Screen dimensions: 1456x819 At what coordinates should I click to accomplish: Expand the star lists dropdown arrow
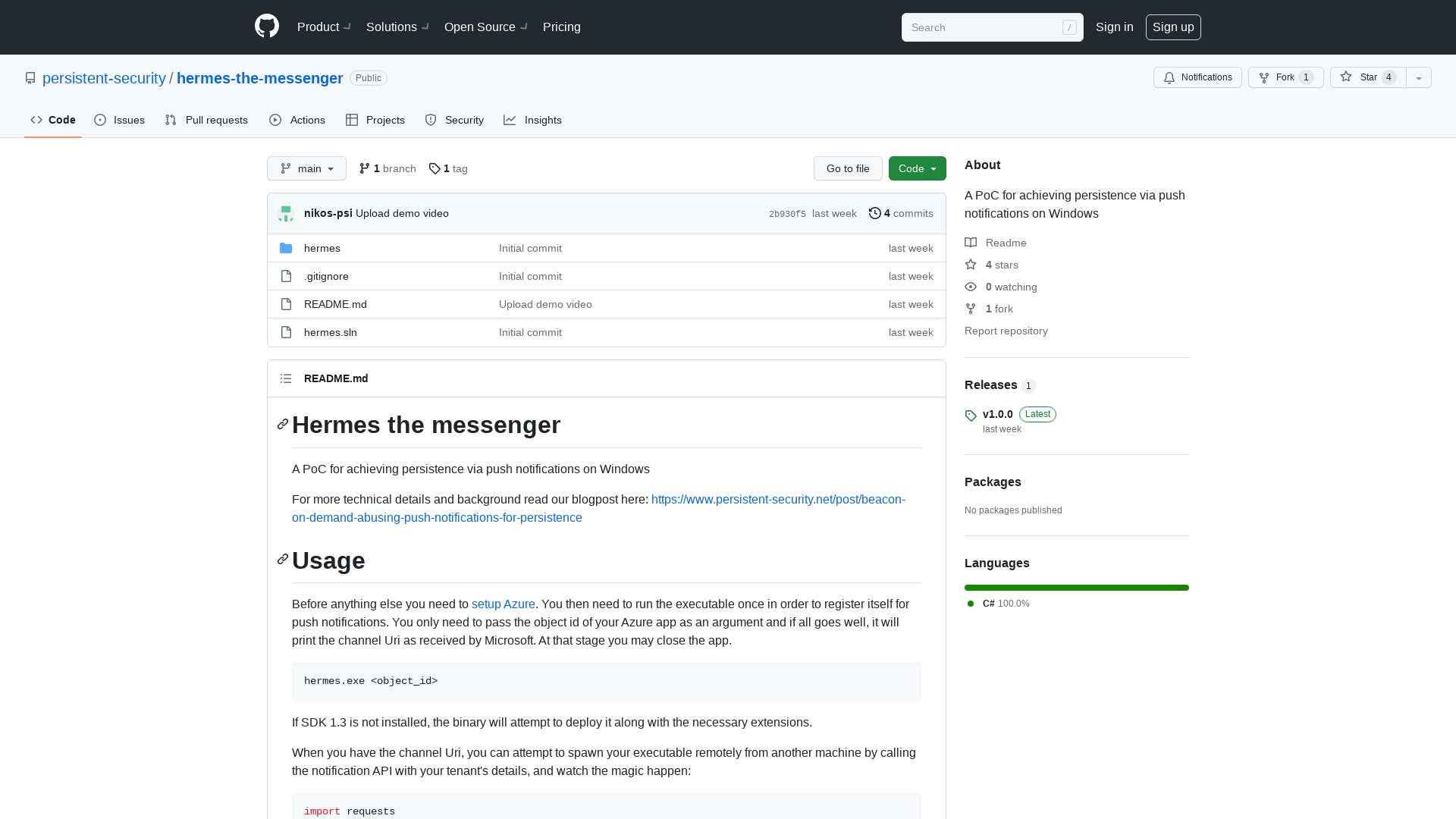point(1418,77)
